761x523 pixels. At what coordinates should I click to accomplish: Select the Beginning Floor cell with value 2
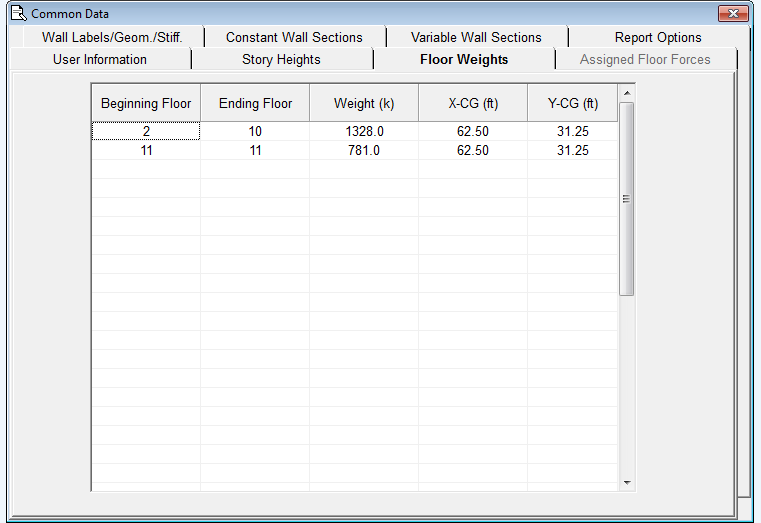tap(146, 131)
